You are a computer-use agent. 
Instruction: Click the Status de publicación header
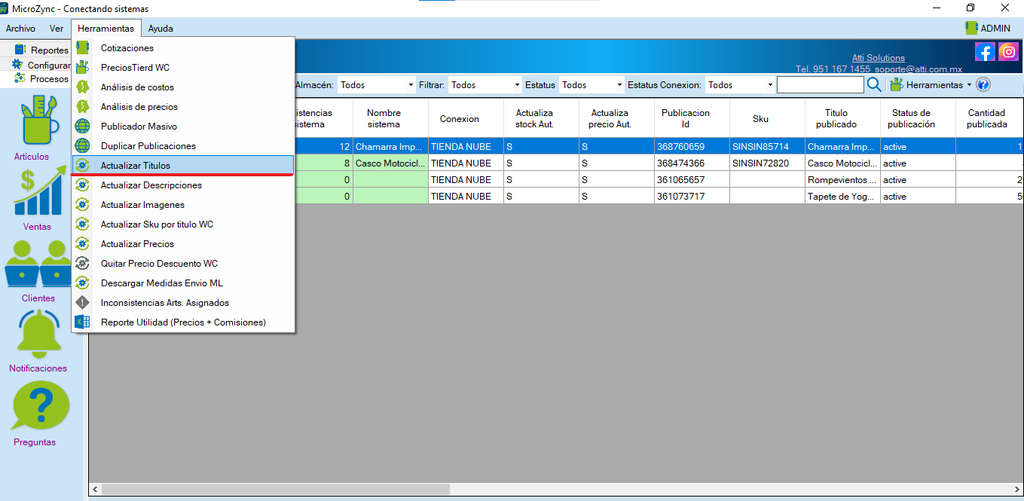[918, 118]
